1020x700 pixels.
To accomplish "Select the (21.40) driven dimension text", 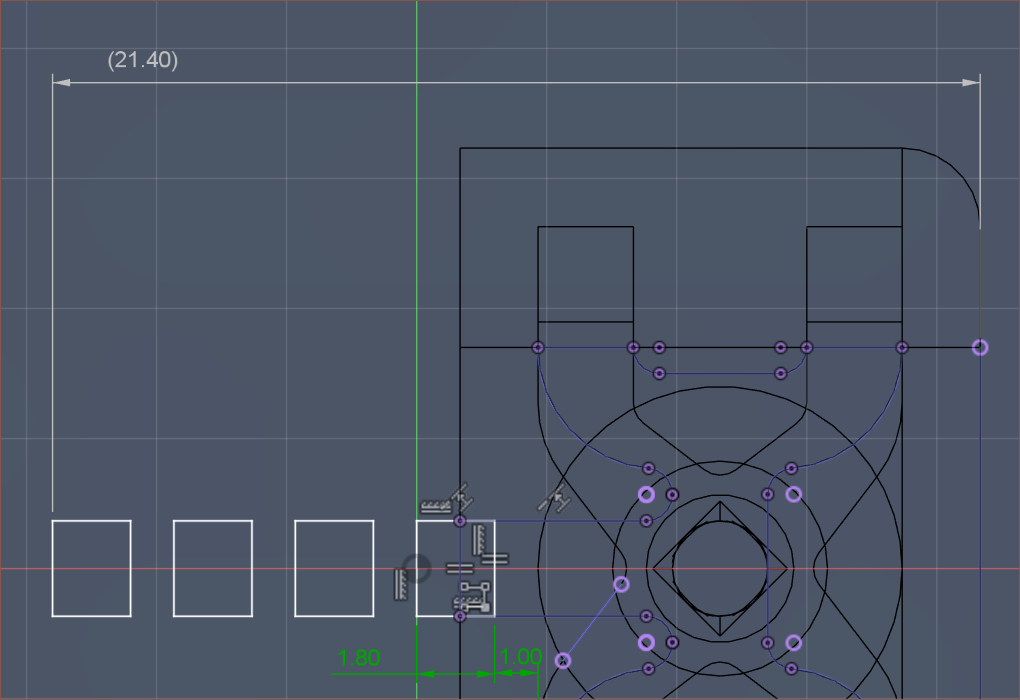I will (143, 60).
